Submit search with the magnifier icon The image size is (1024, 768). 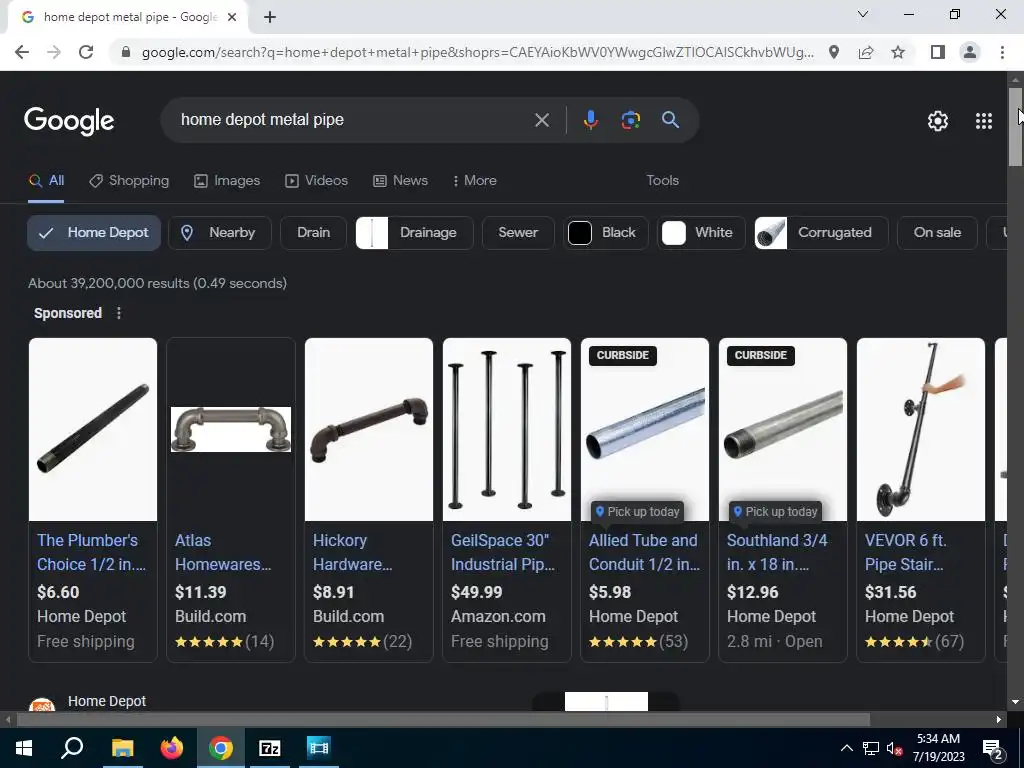[670, 120]
